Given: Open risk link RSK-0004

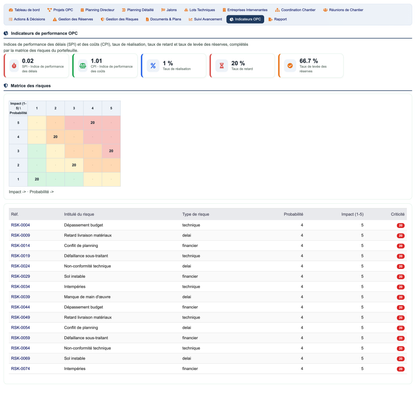Looking at the screenshot, I should [20, 225].
